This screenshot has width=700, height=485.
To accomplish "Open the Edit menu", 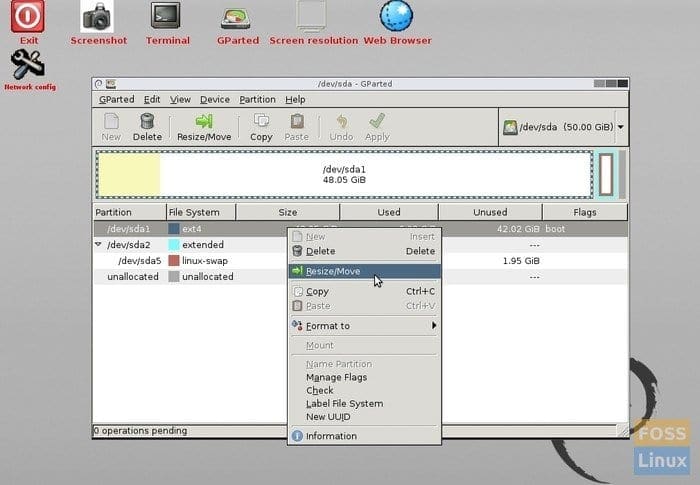I will click(152, 100).
